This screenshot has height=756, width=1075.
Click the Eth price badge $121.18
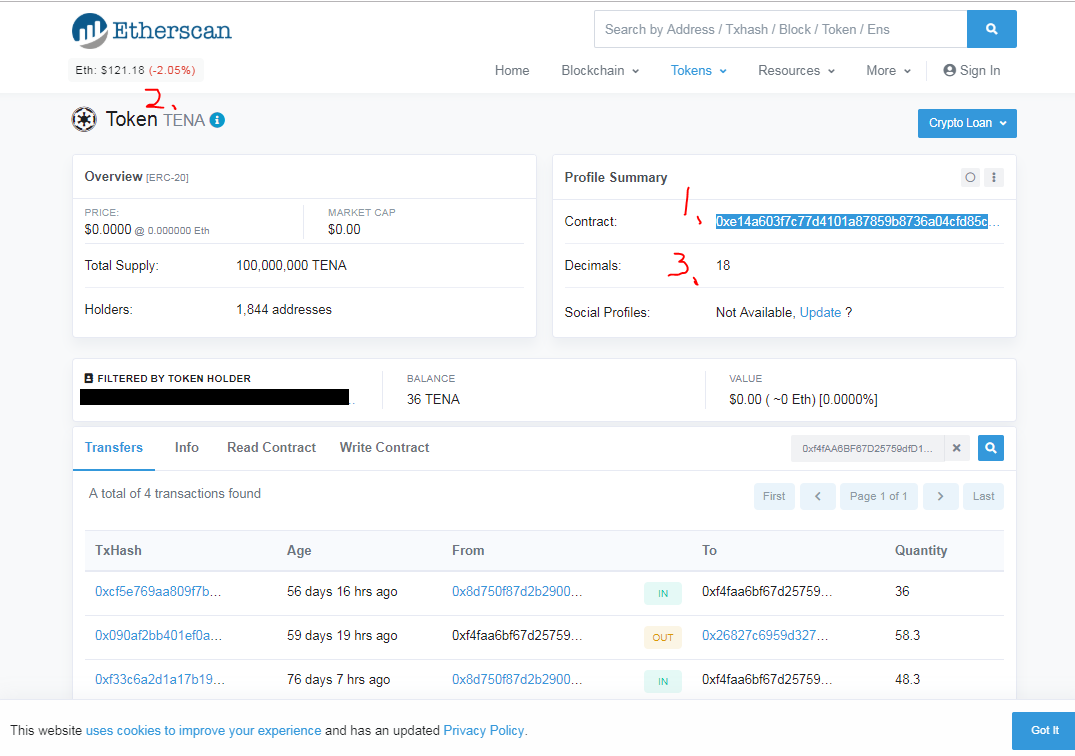click(135, 70)
